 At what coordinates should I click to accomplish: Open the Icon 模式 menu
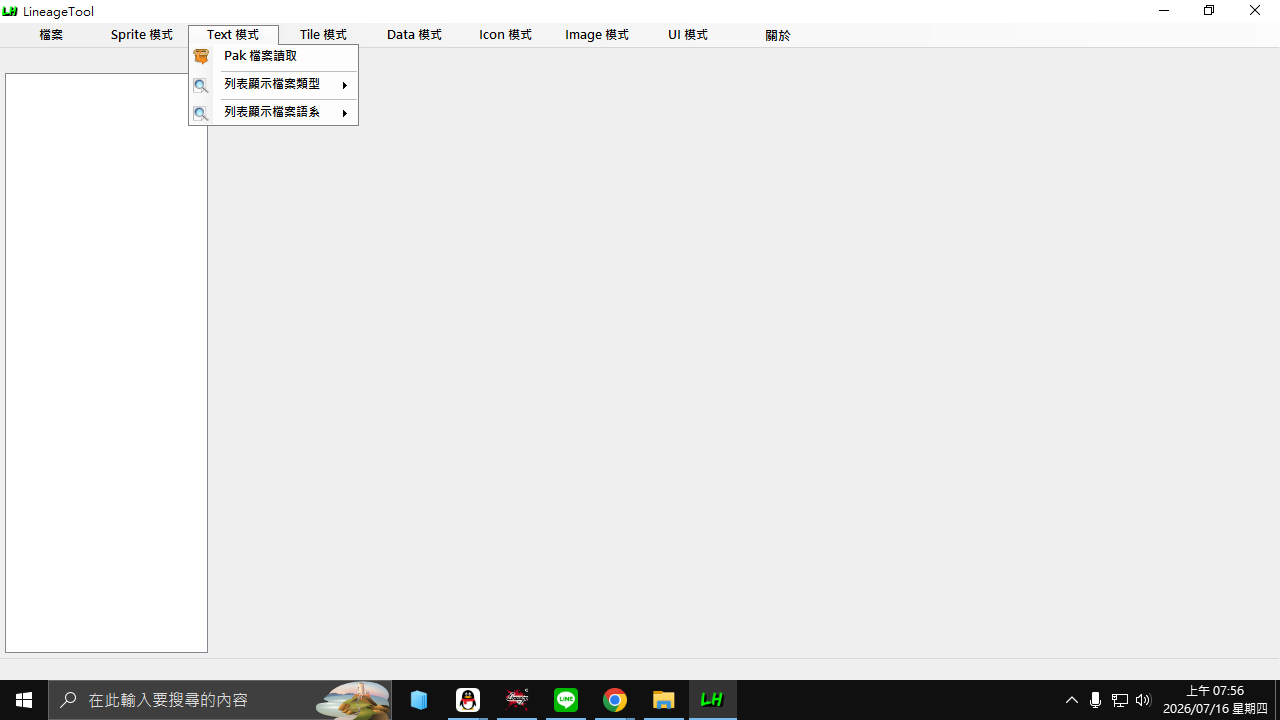pos(505,35)
